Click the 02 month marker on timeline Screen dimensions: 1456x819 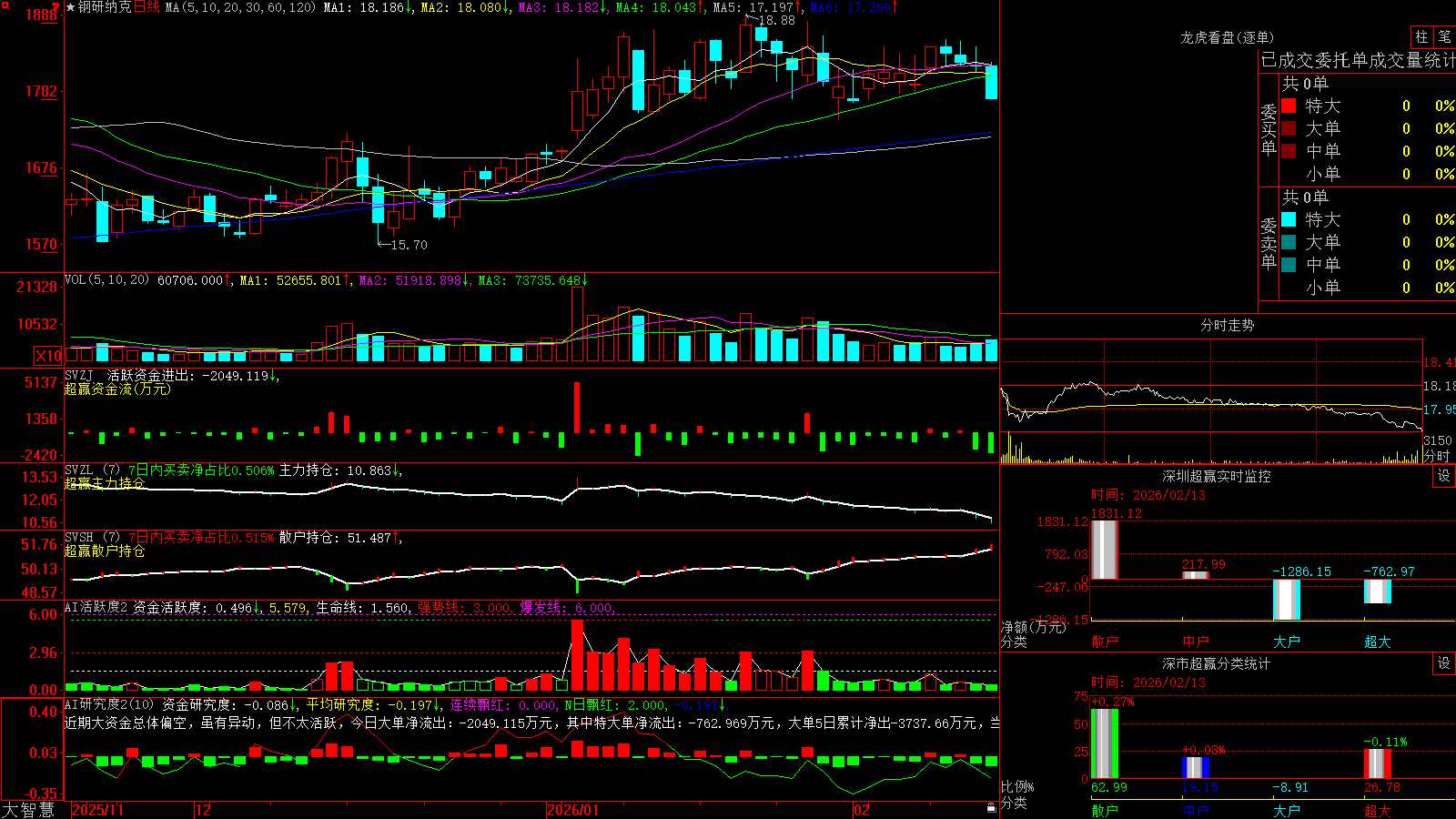pos(861,810)
